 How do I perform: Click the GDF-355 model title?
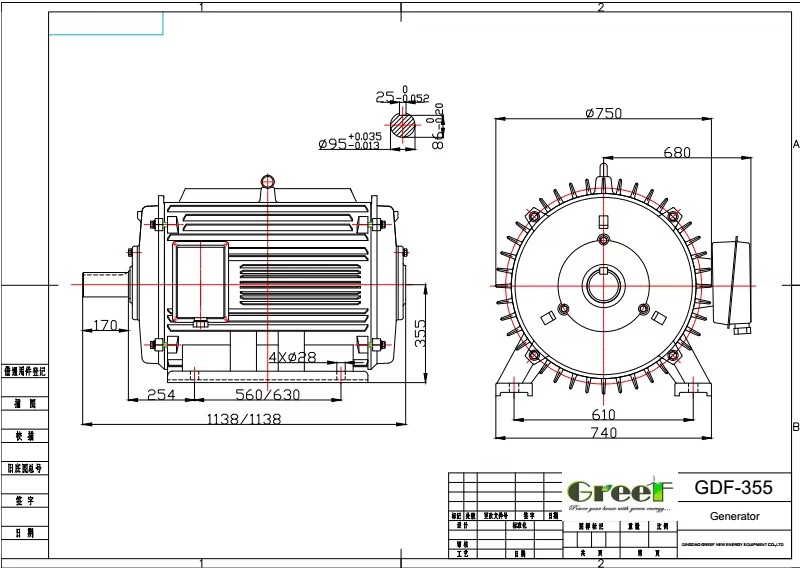(733, 487)
